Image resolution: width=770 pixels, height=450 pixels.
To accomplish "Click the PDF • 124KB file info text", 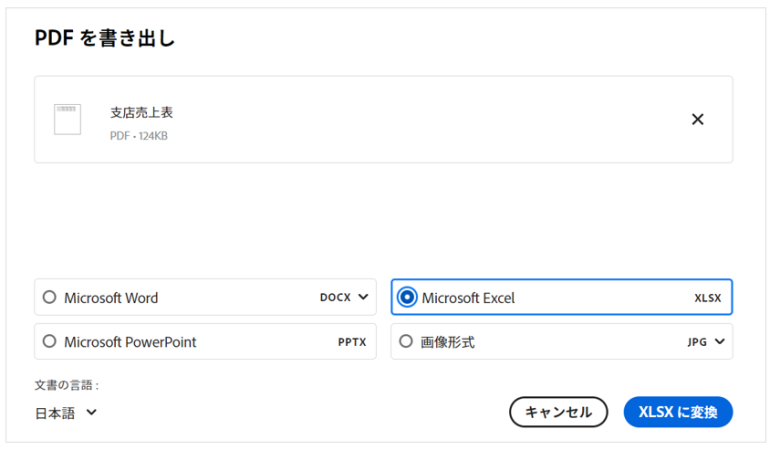I will pyautogui.click(x=139, y=136).
